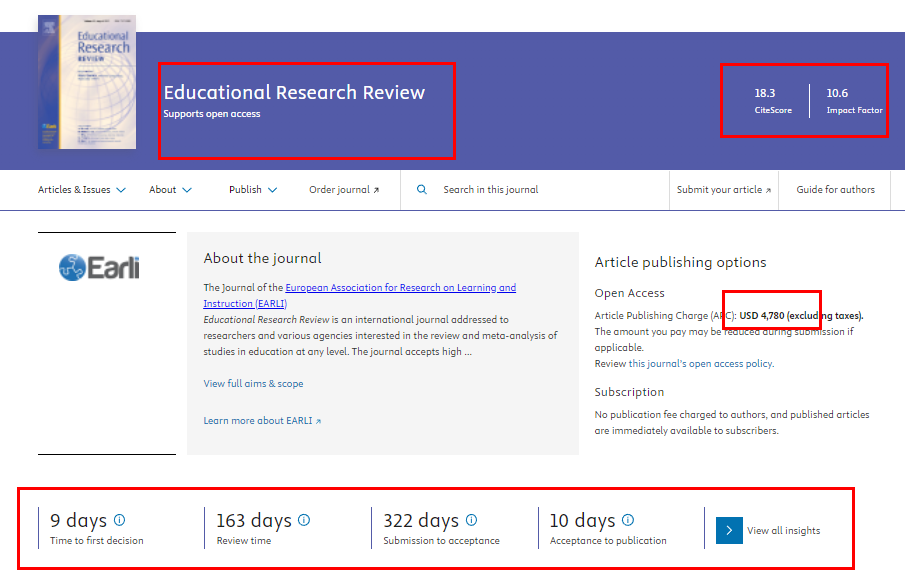
Task: Click the search magnifier icon
Action: pyautogui.click(x=421, y=188)
